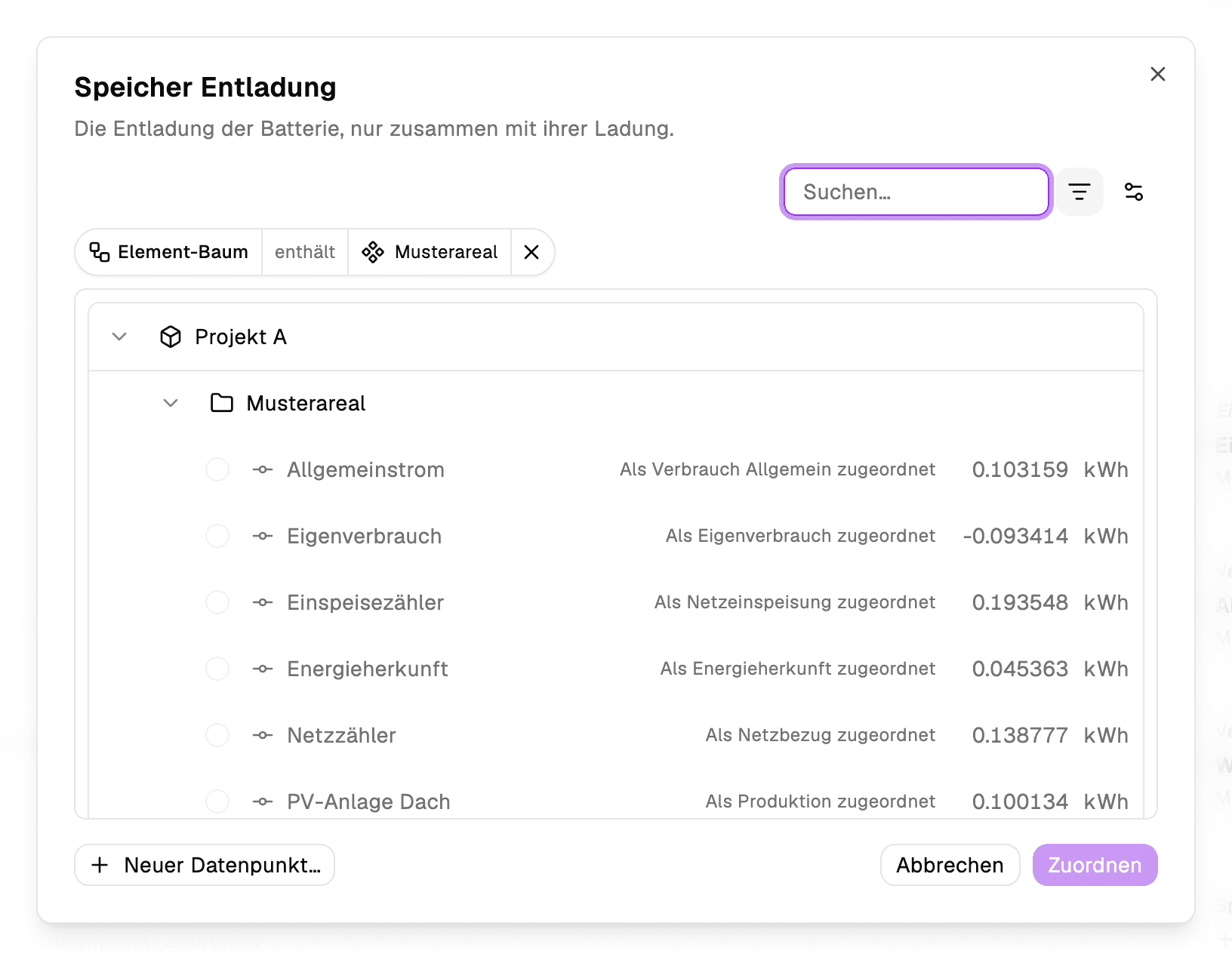1232x960 pixels.
Task: Change the 'enthält' filter operator
Action: tap(305, 252)
